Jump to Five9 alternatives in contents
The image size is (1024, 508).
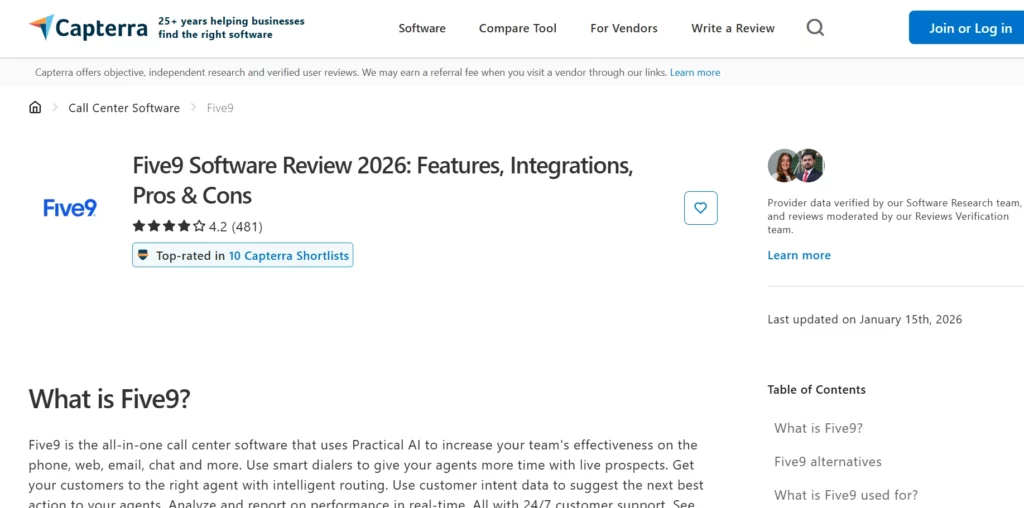827,462
